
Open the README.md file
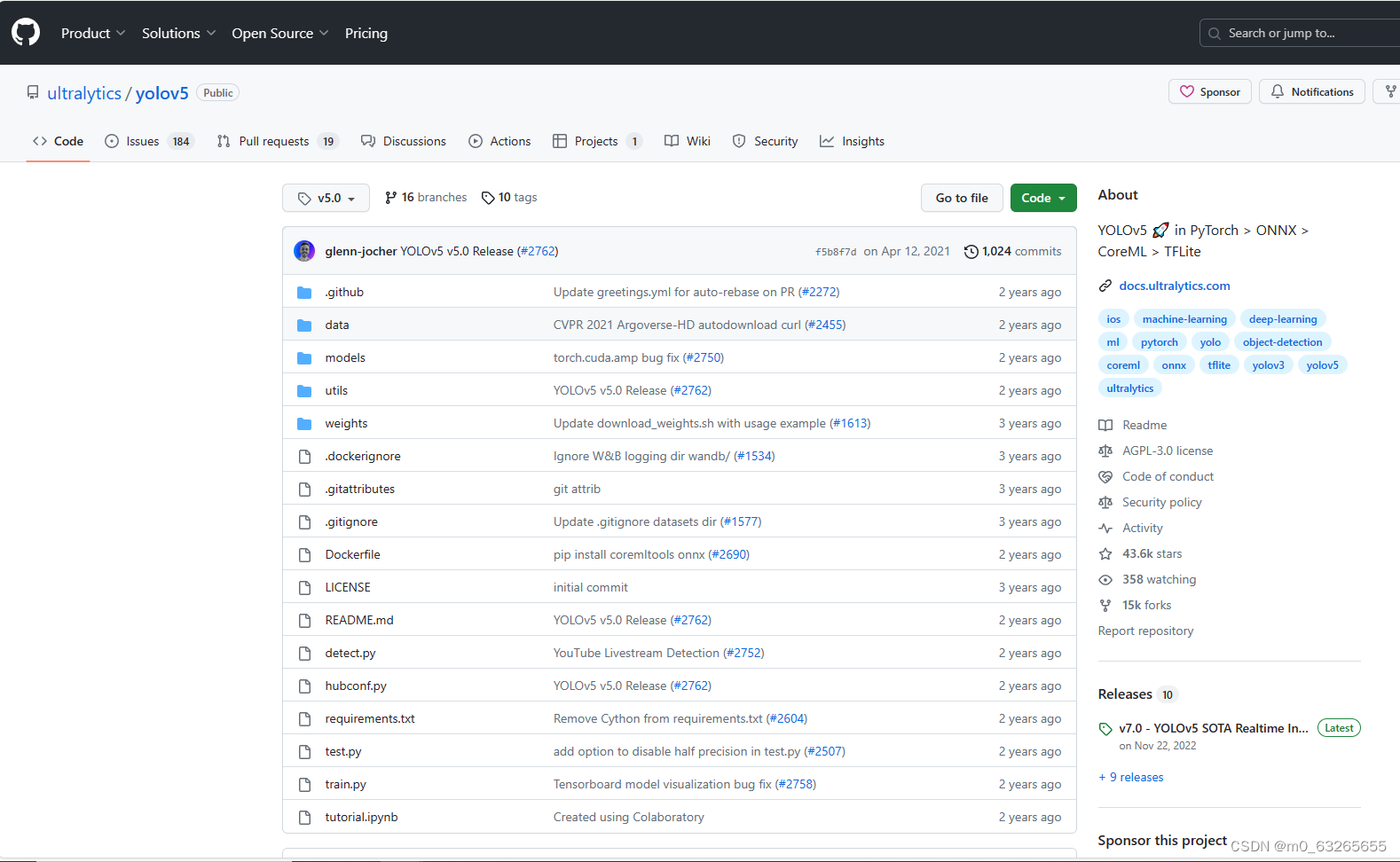tap(359, 621)
